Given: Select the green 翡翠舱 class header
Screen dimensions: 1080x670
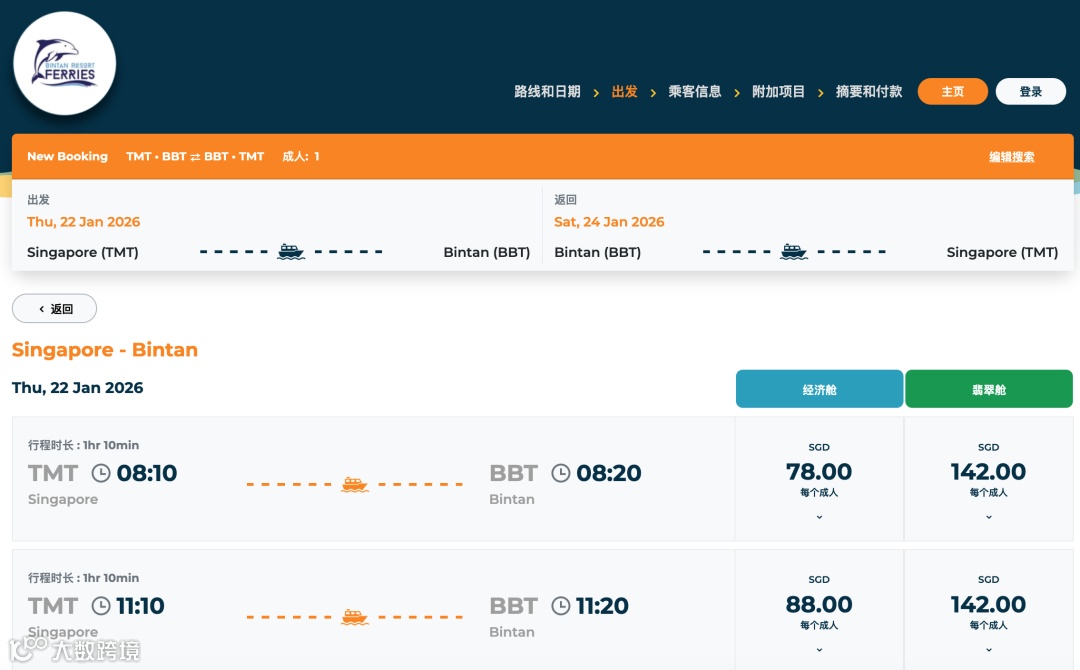Looking at the screenshot, I should pyautogui.click(x=989, y=389).
